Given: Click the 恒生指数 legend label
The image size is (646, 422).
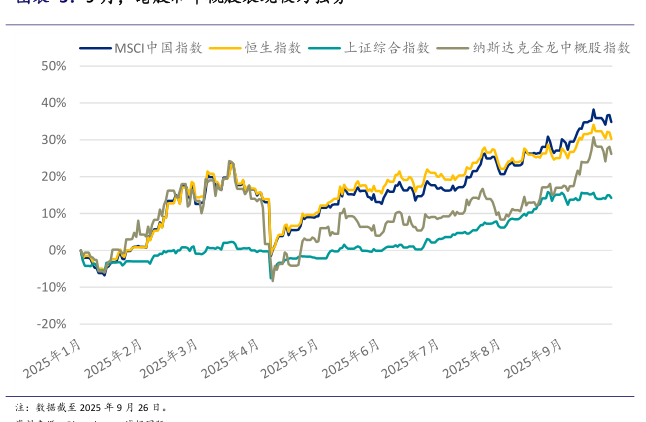Looking at the screenshot, I should point(273,47).
